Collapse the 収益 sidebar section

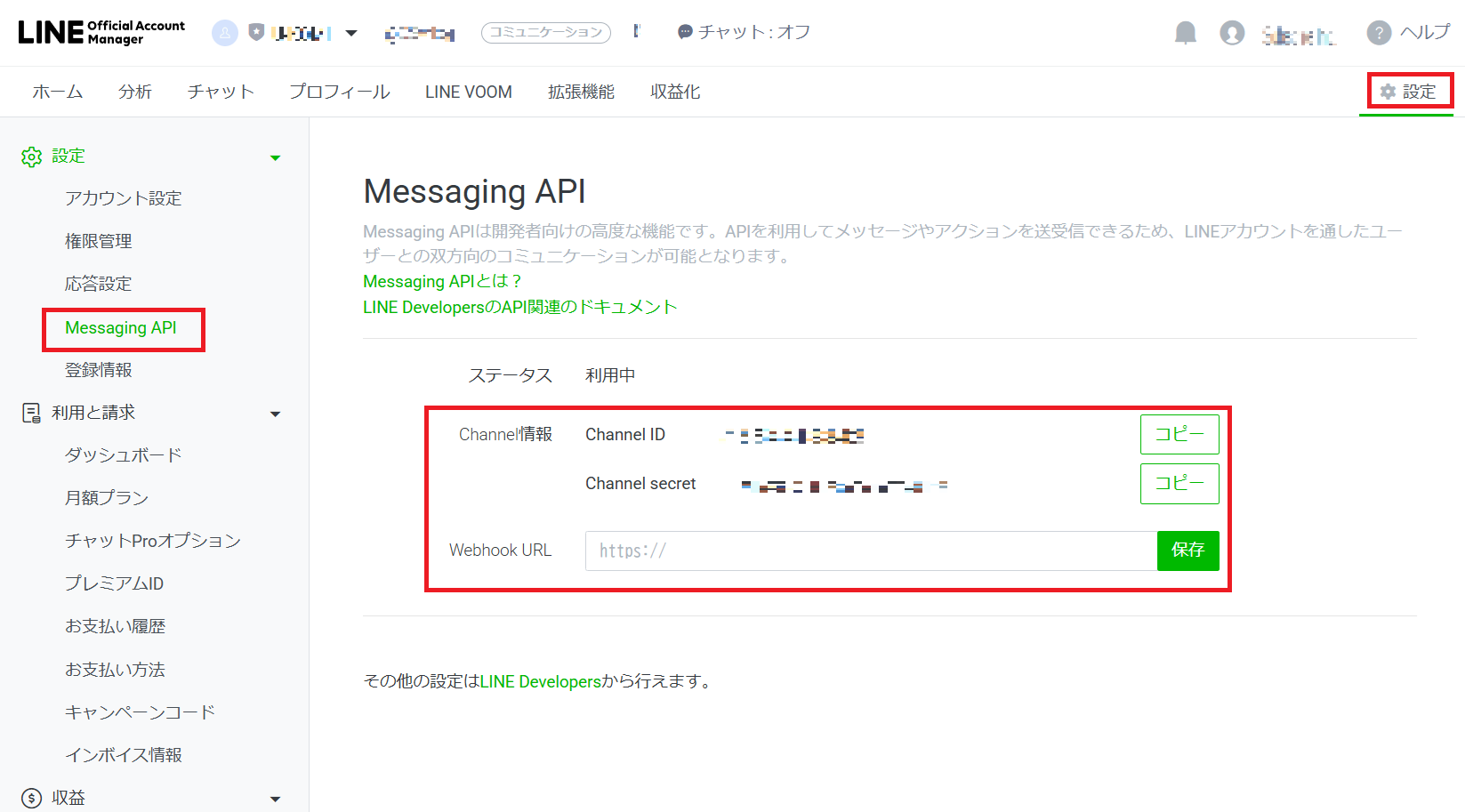pyautogui.click(x=276, y=800)
